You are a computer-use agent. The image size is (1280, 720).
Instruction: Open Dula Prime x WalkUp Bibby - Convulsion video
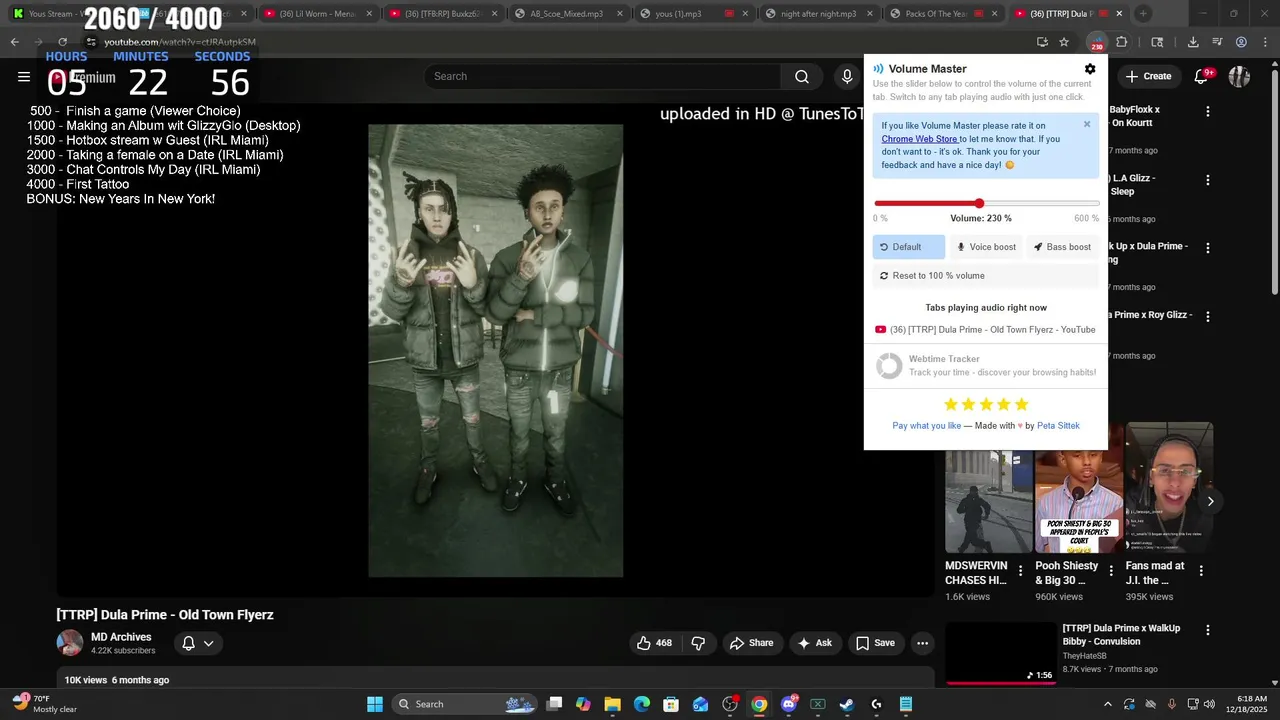[x=1121, y=635]
